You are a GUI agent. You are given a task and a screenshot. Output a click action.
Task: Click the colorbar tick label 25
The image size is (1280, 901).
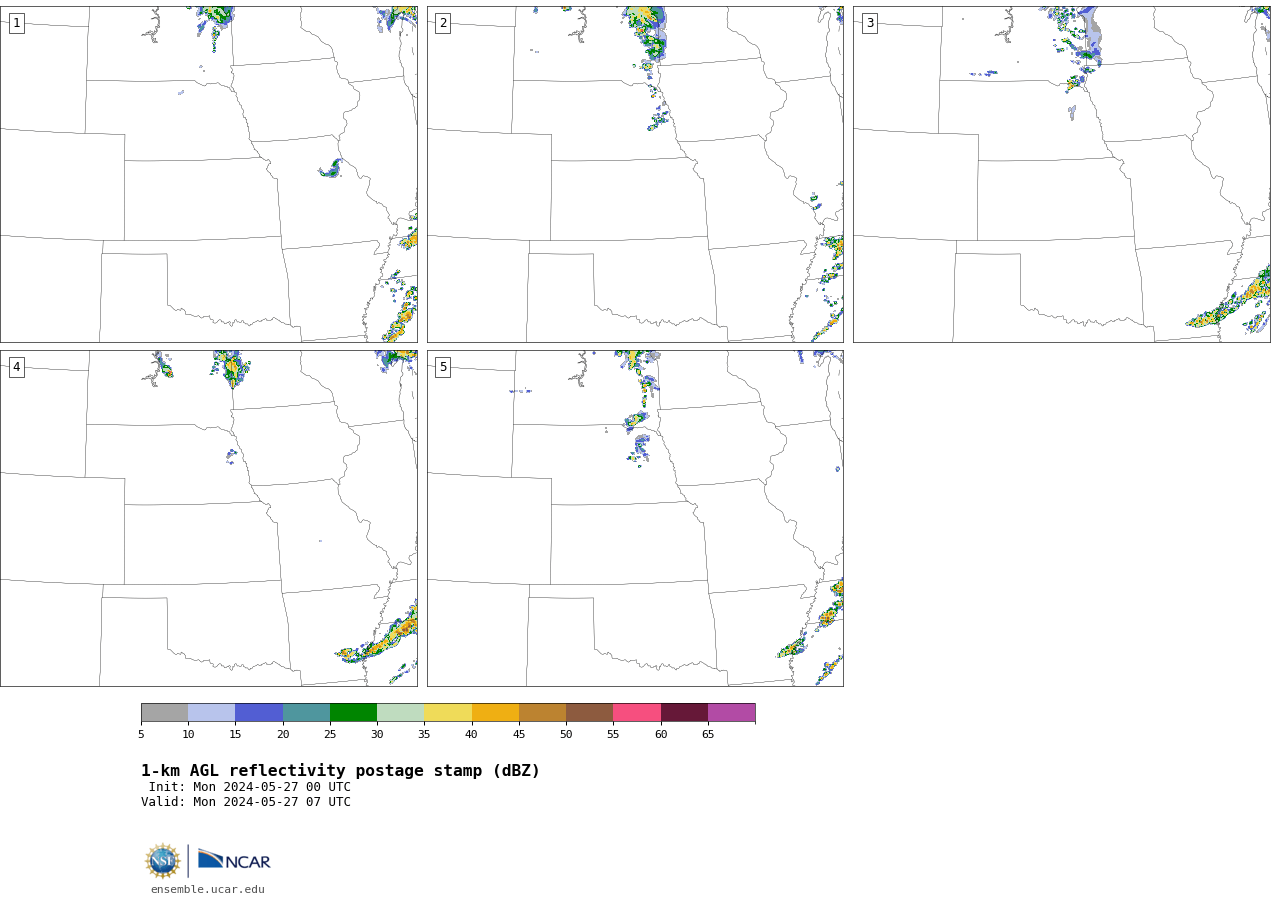[x=330, y=735]
